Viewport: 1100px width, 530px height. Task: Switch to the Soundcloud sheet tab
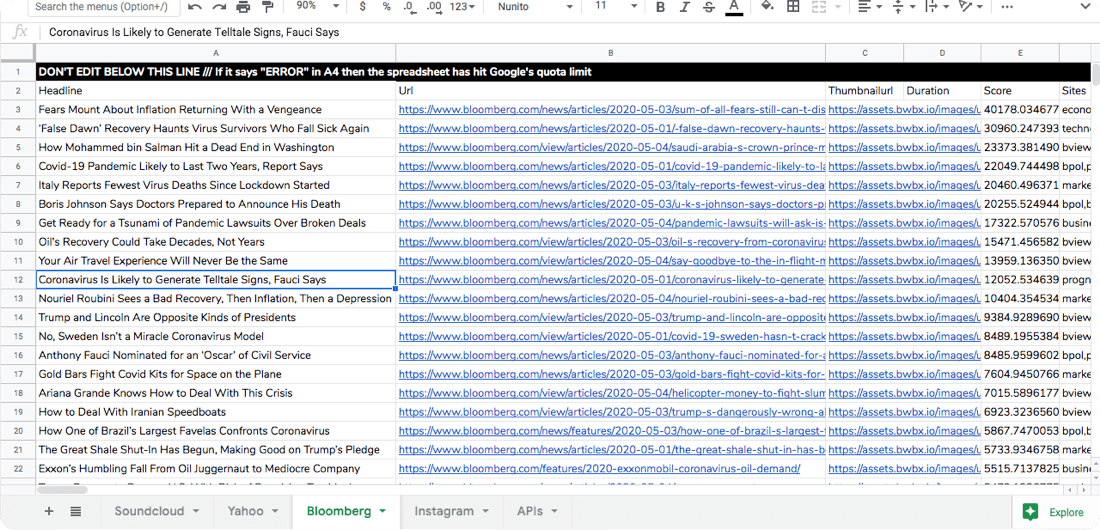pyautogui.click(x=150, y=511)
